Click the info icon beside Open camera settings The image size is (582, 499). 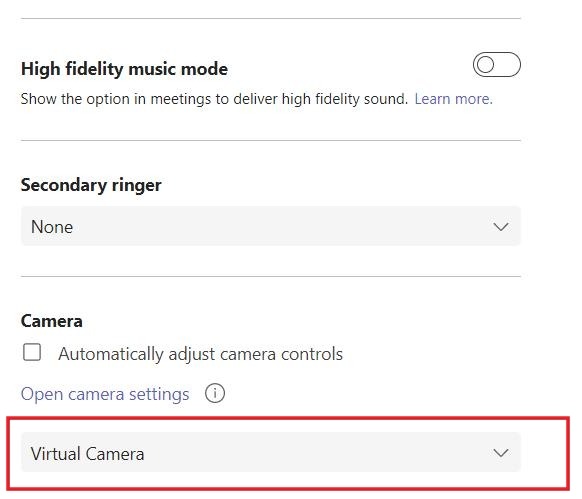[215, 393]
